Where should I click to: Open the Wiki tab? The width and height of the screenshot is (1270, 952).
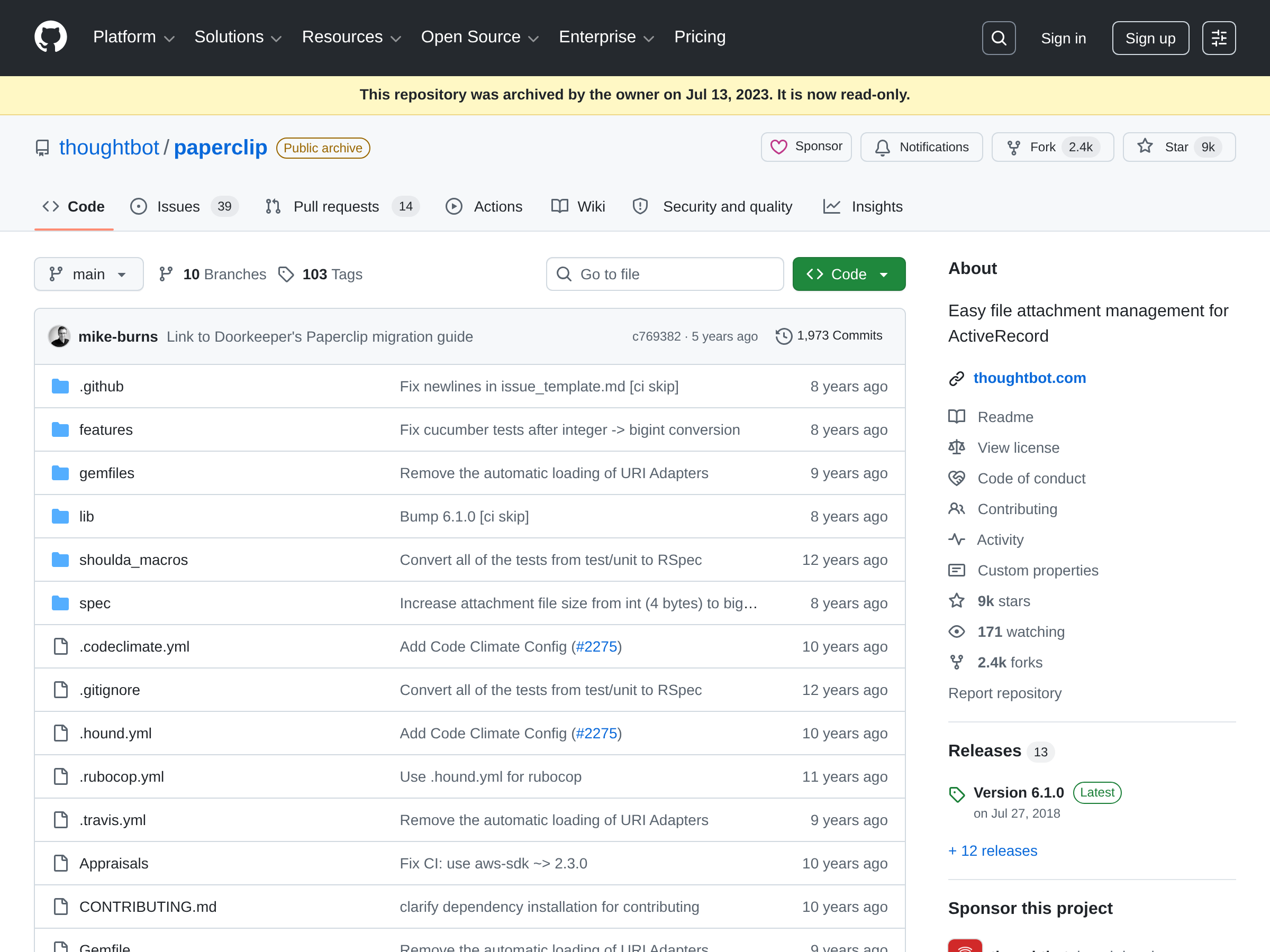tap(578, 207)
